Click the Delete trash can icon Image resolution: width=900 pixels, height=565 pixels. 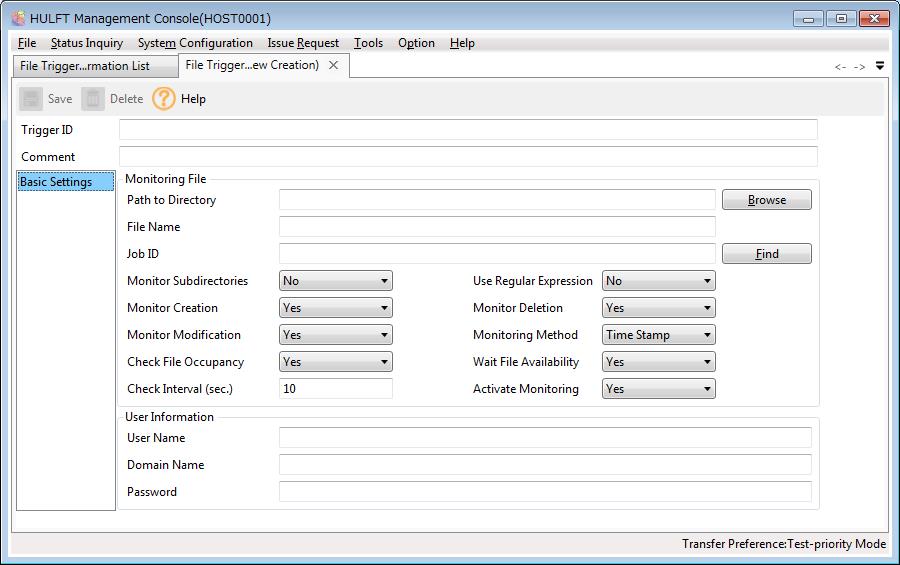93,99
